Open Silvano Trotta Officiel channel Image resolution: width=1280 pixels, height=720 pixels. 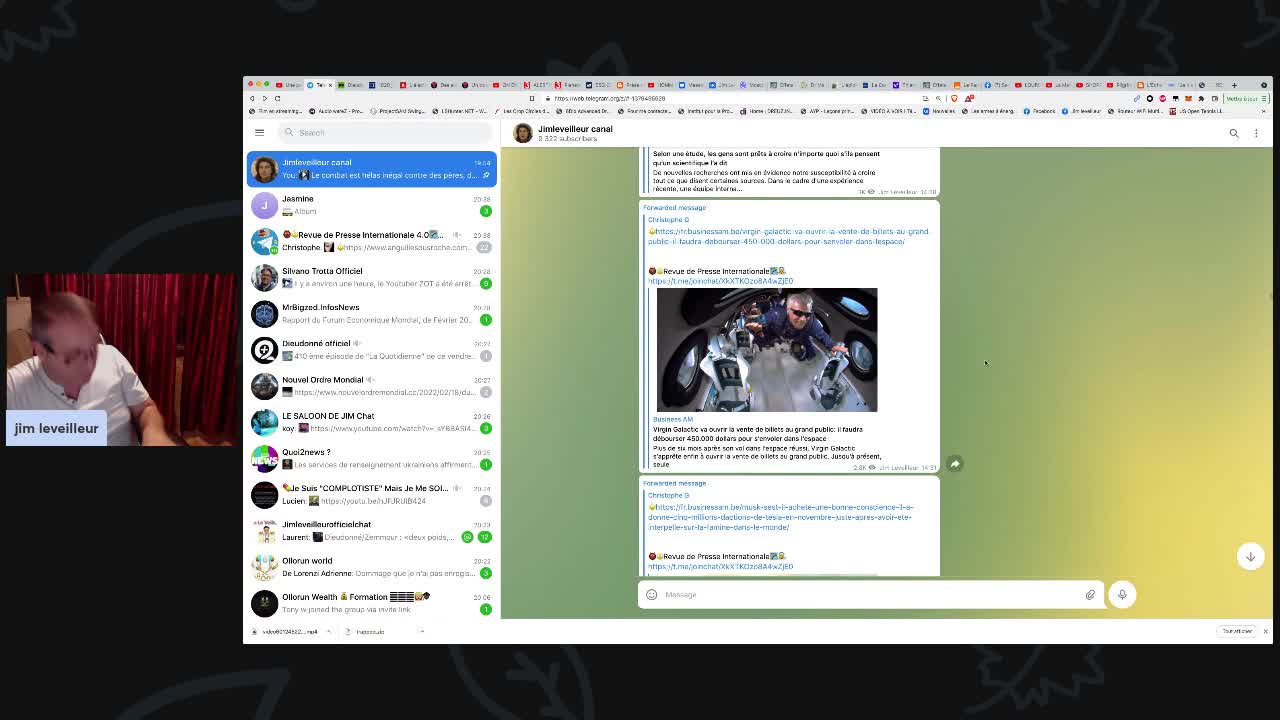pos(371,277)
